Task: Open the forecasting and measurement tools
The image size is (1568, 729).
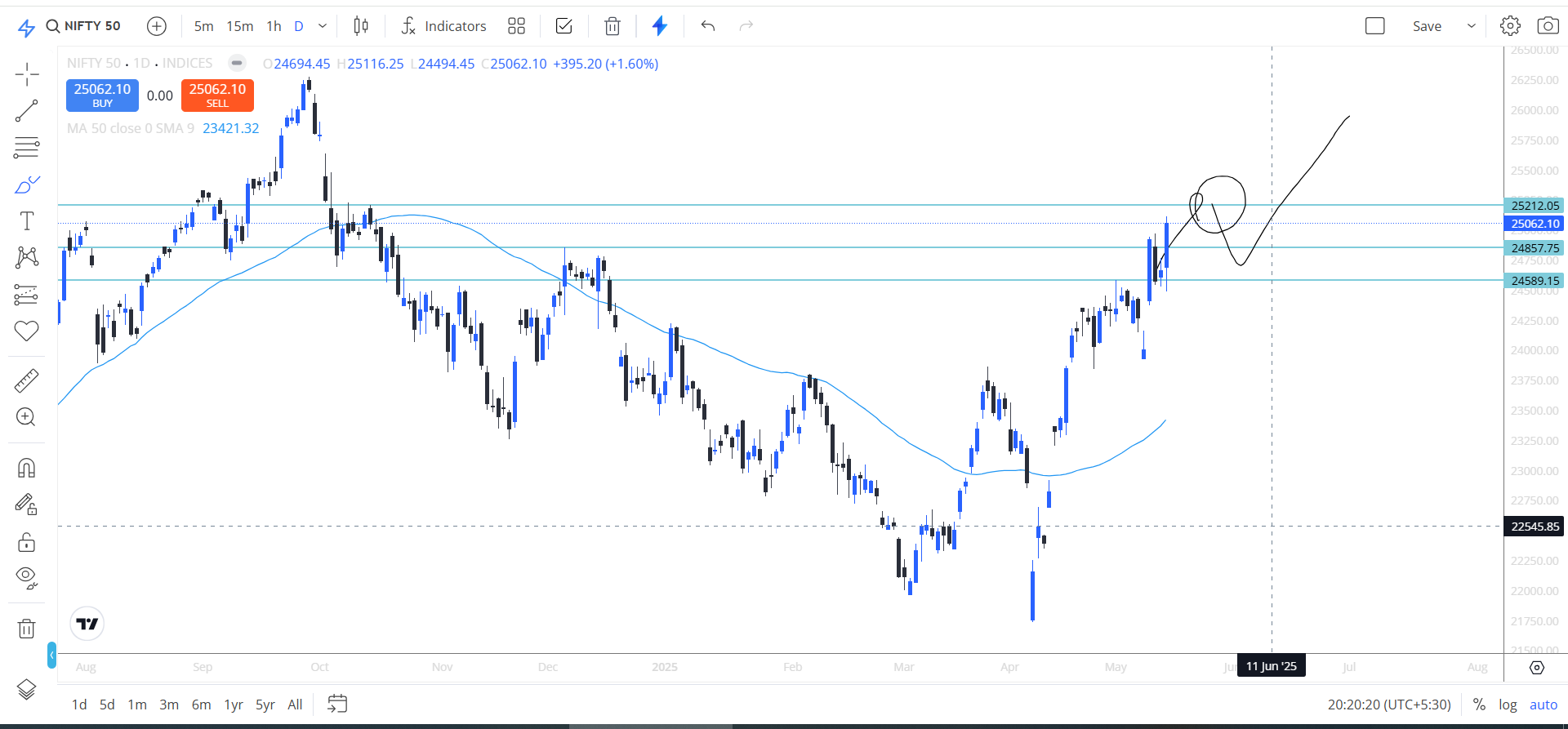Action: coord(27,295)
